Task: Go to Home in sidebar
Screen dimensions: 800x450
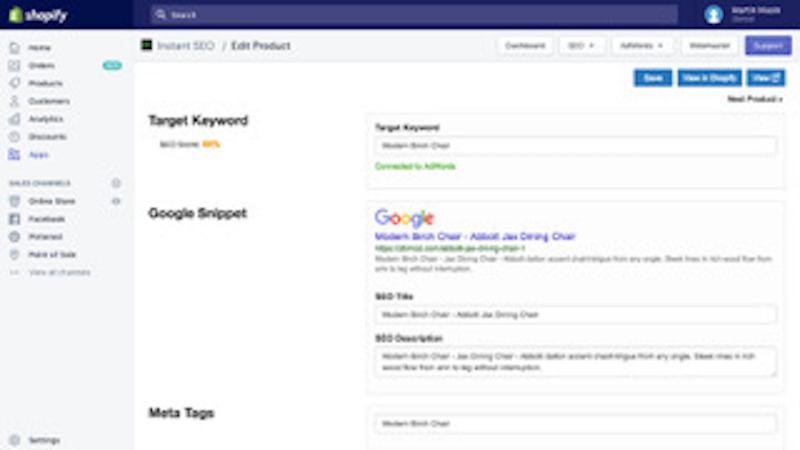Action: click(39, 47)
